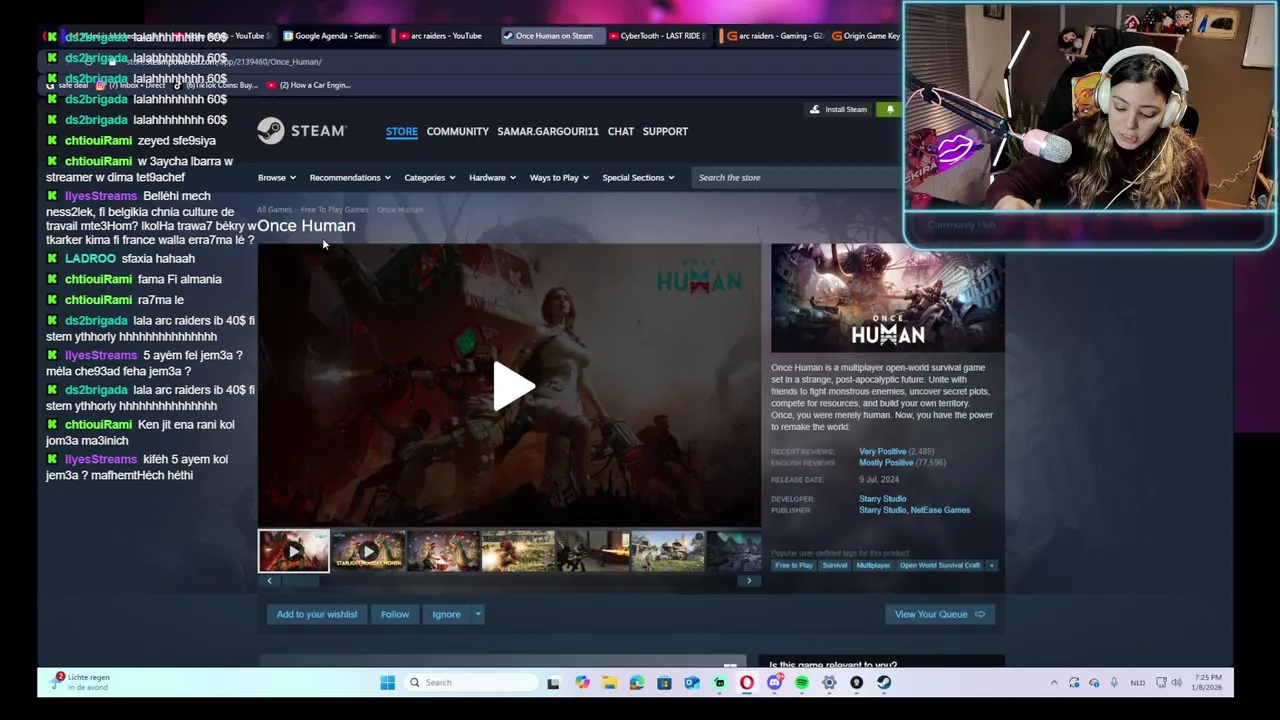Viewport: 1280px width, 720px height.
Task: Play the Once Human trailer video
Action: tap(513, 386)
